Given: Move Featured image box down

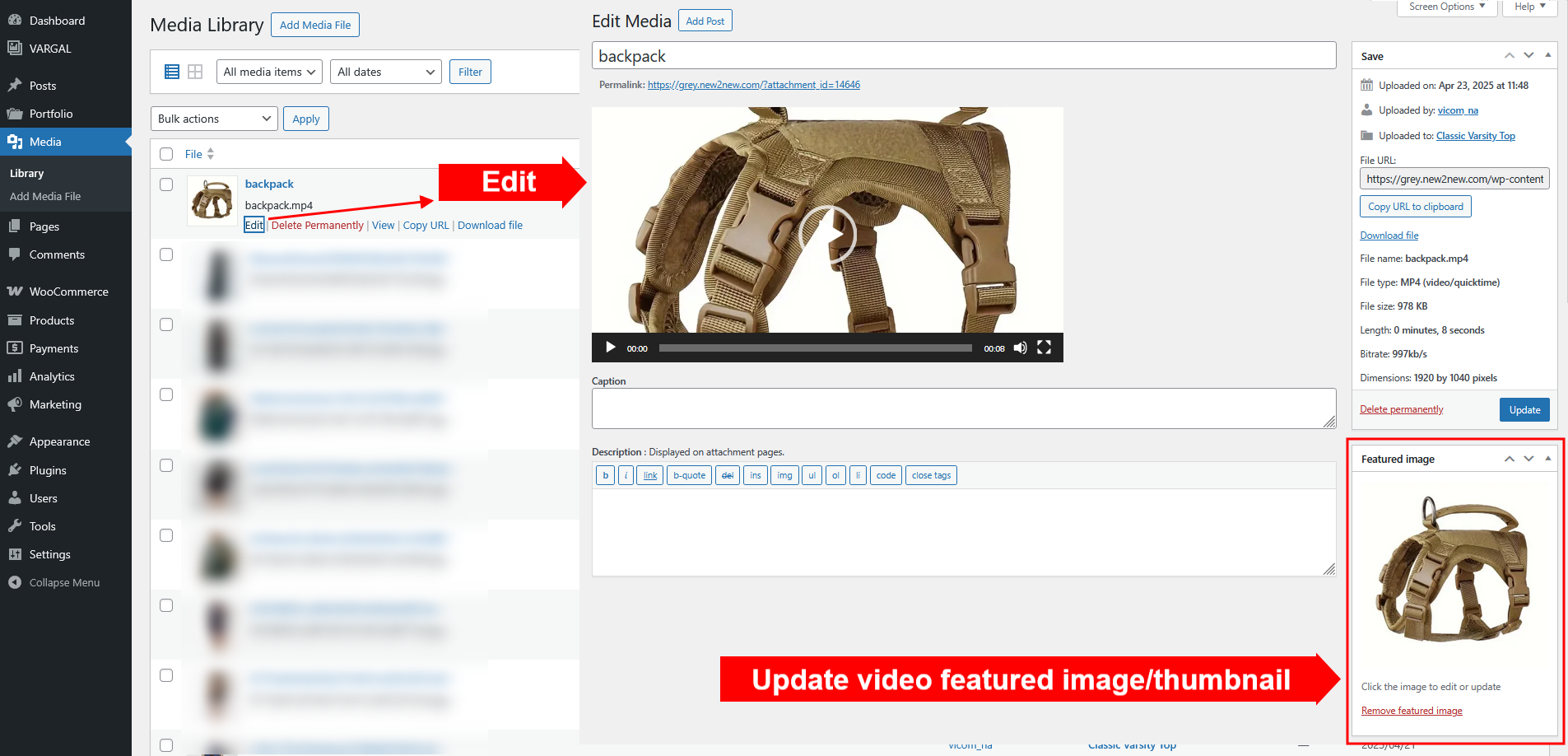Looking at the screenshot, I should (x=1528, y=459).
